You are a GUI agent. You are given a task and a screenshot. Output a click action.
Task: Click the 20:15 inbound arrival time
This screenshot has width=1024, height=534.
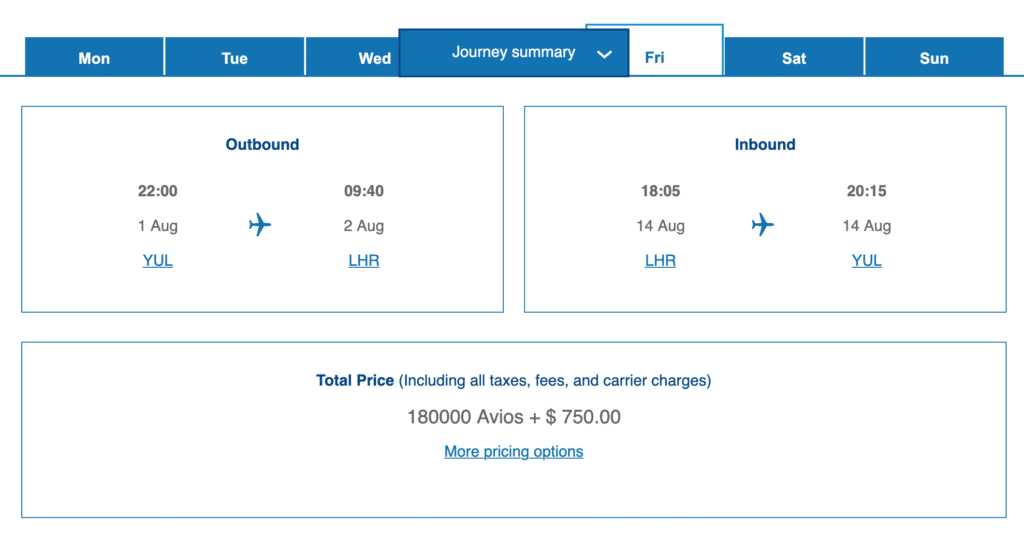pos(866,191)
